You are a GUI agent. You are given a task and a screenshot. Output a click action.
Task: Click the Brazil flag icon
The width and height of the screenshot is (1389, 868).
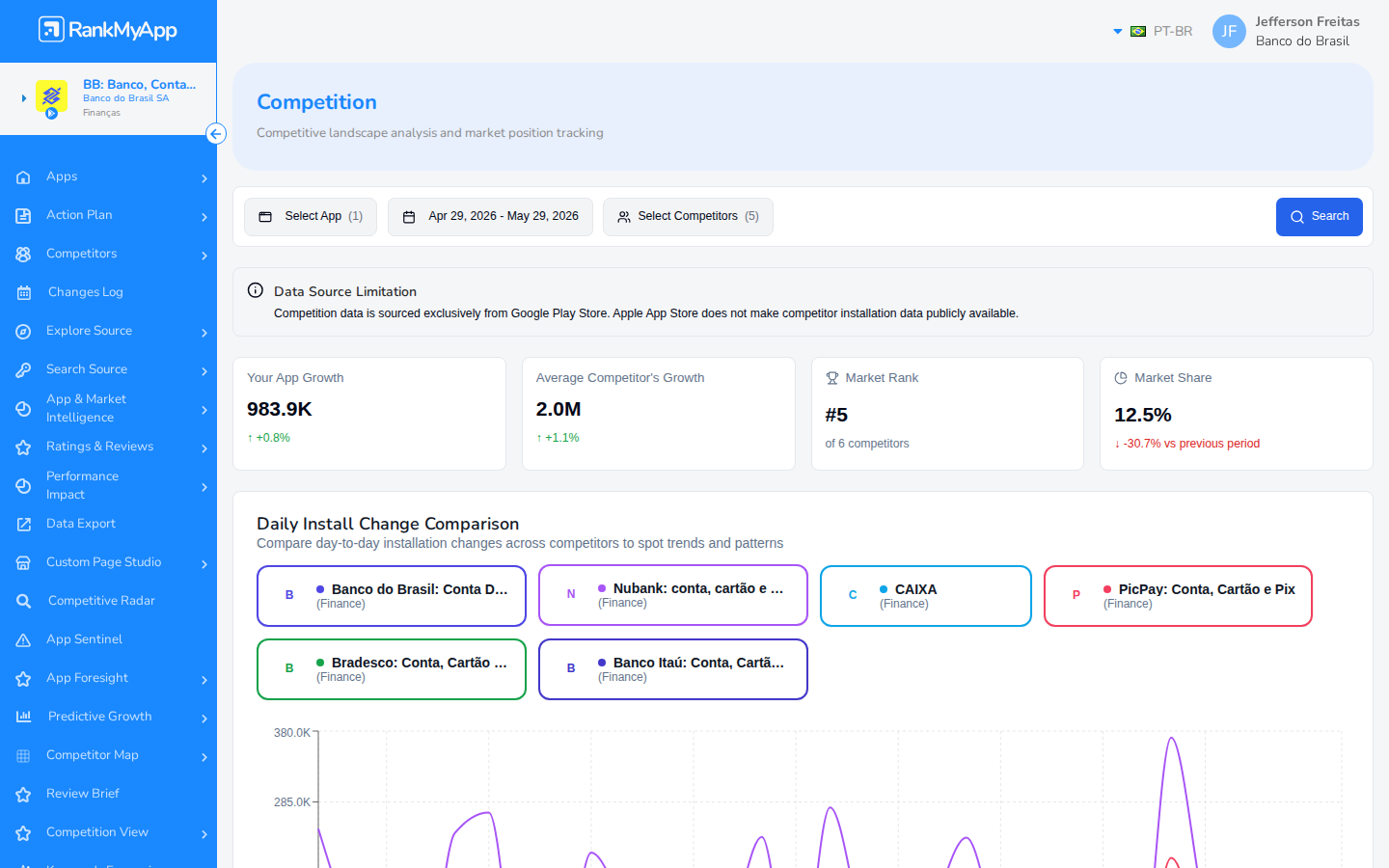coord(1138,31)
